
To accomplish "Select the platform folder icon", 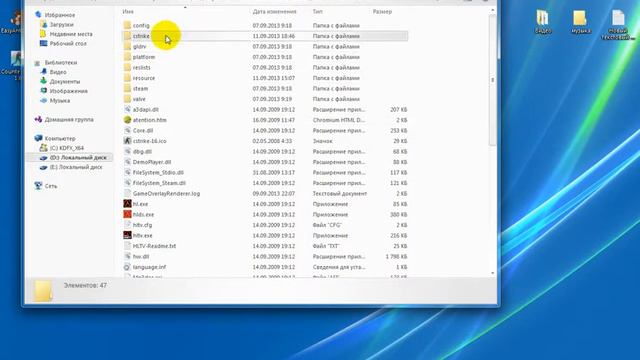I will point(127,57).
